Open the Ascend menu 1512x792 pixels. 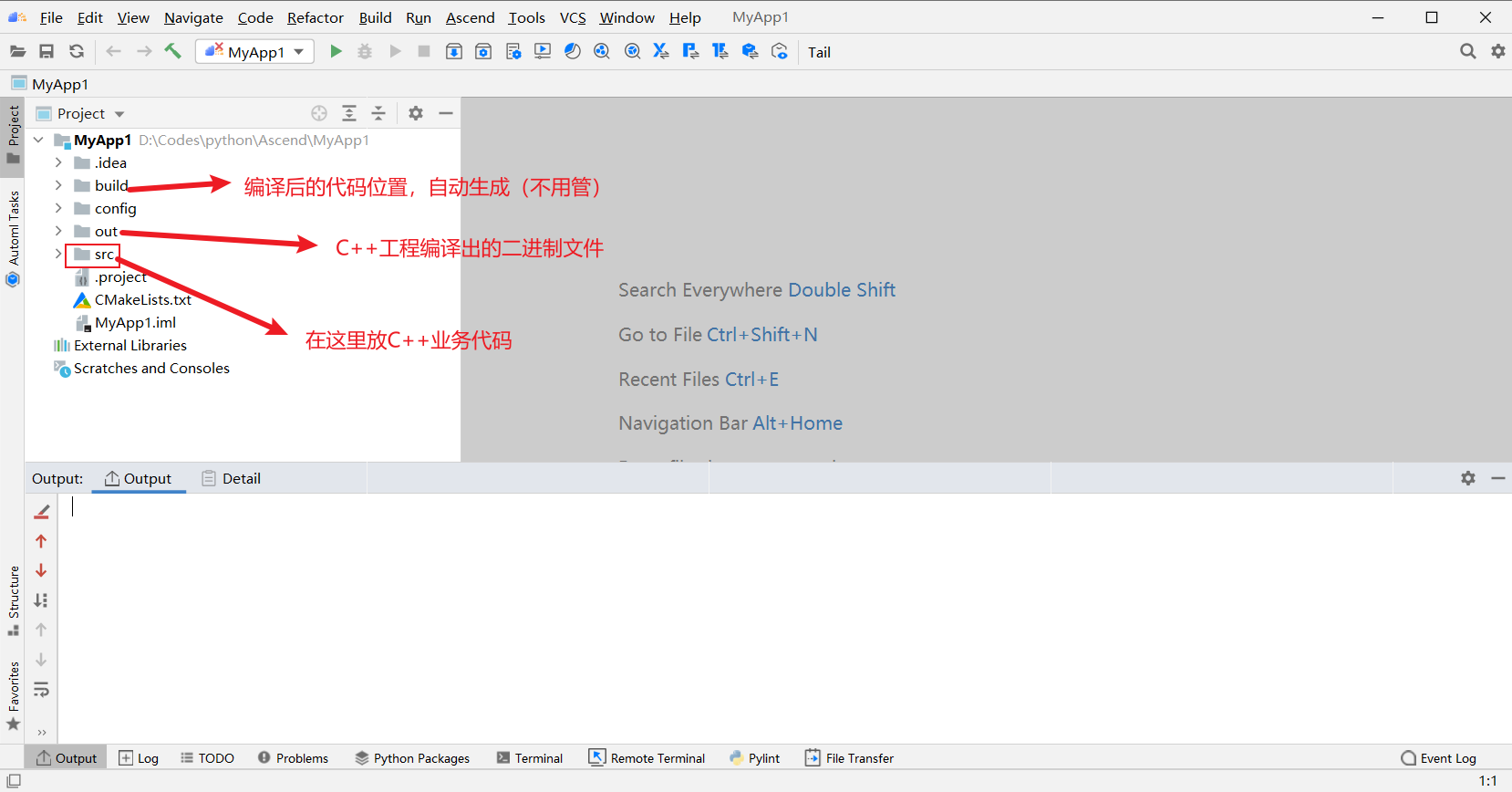click(470, 17)
